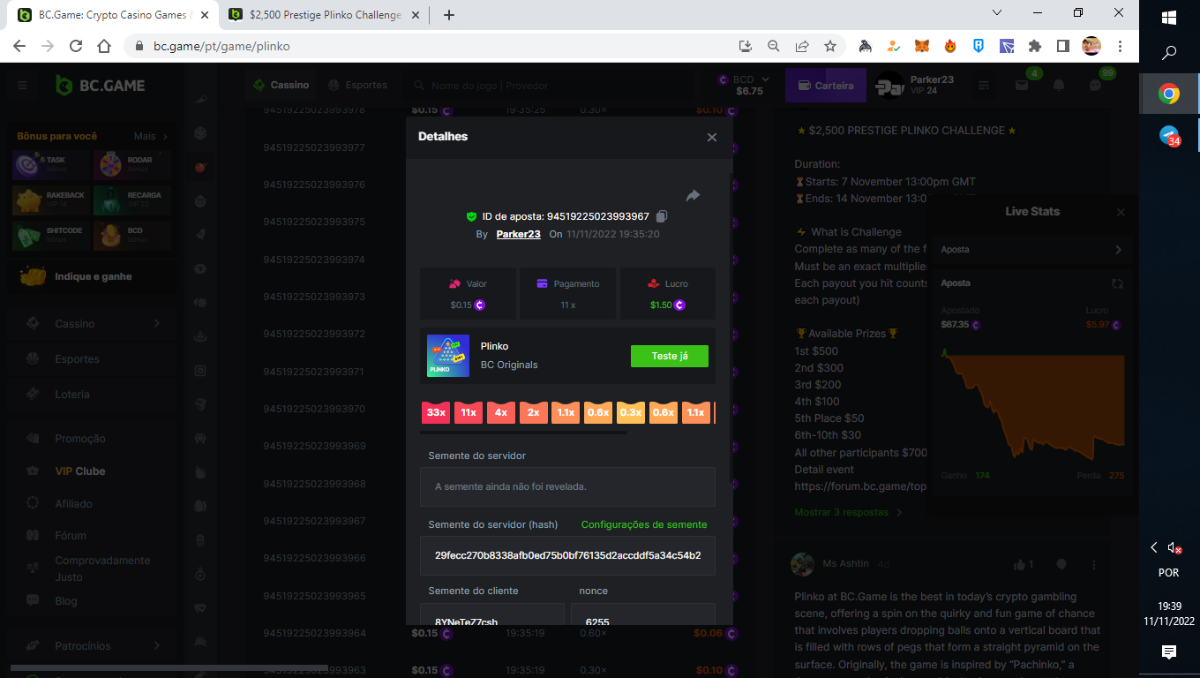This screenshot has height=678, width=1200.
Task: Open the Plinko game thumbnail
Action: pyautogui.click(x=448, y=356)
